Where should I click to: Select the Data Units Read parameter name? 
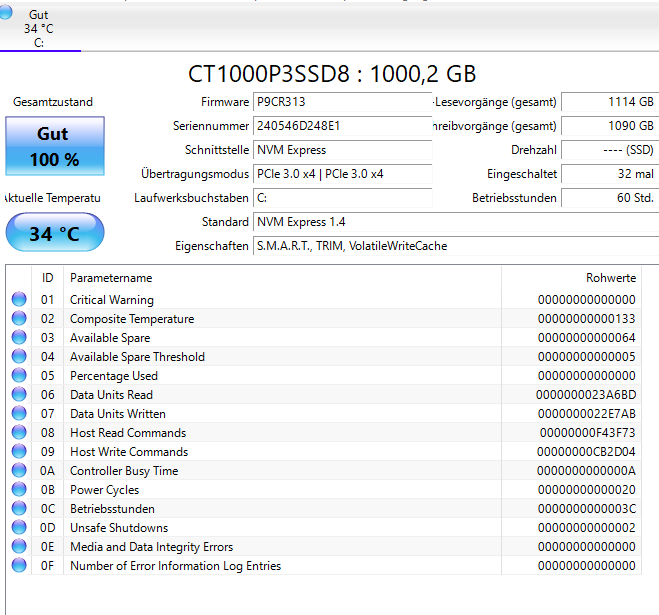[111, 395]
